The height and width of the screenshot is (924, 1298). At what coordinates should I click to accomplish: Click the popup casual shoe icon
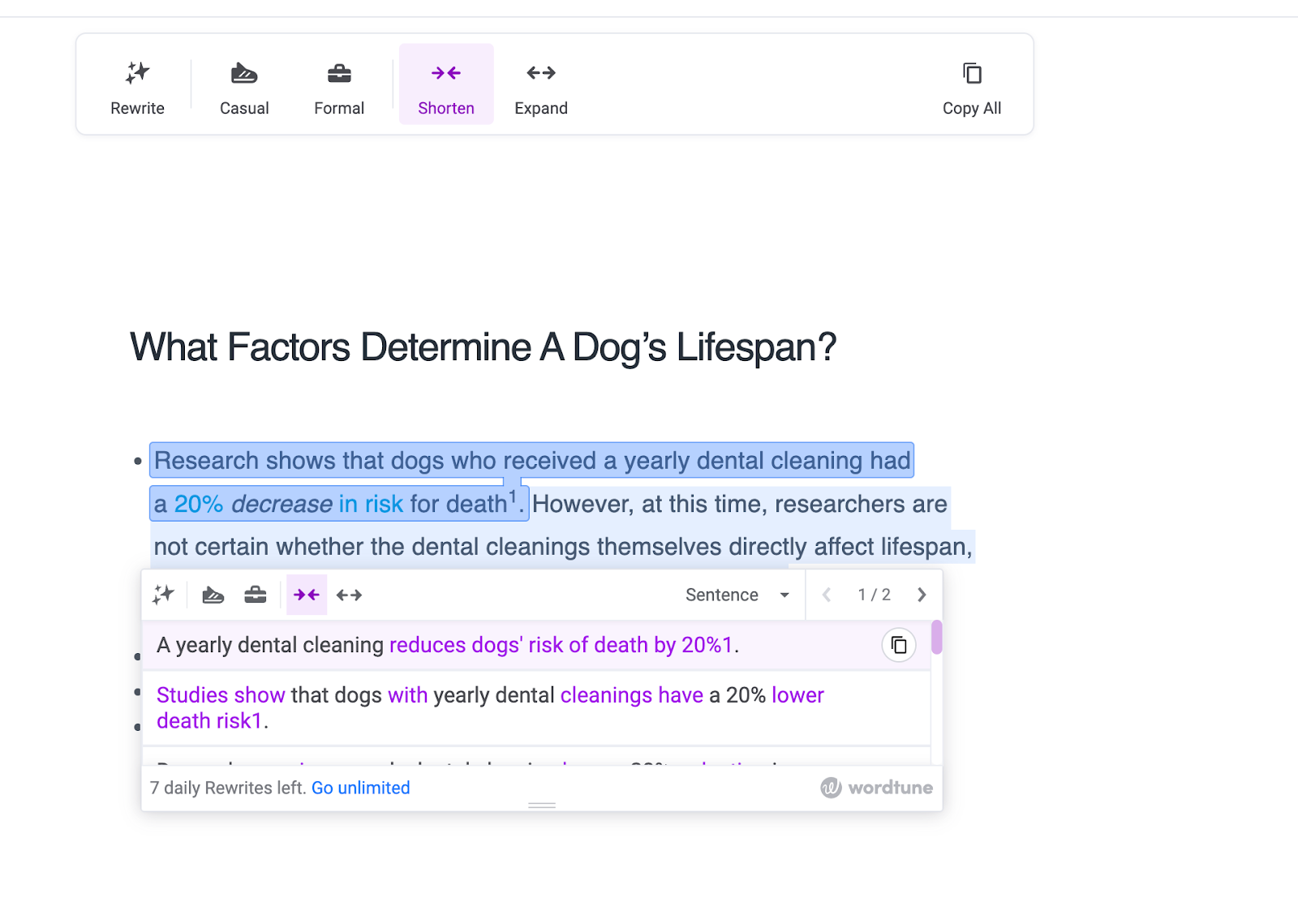coord(213,595)
